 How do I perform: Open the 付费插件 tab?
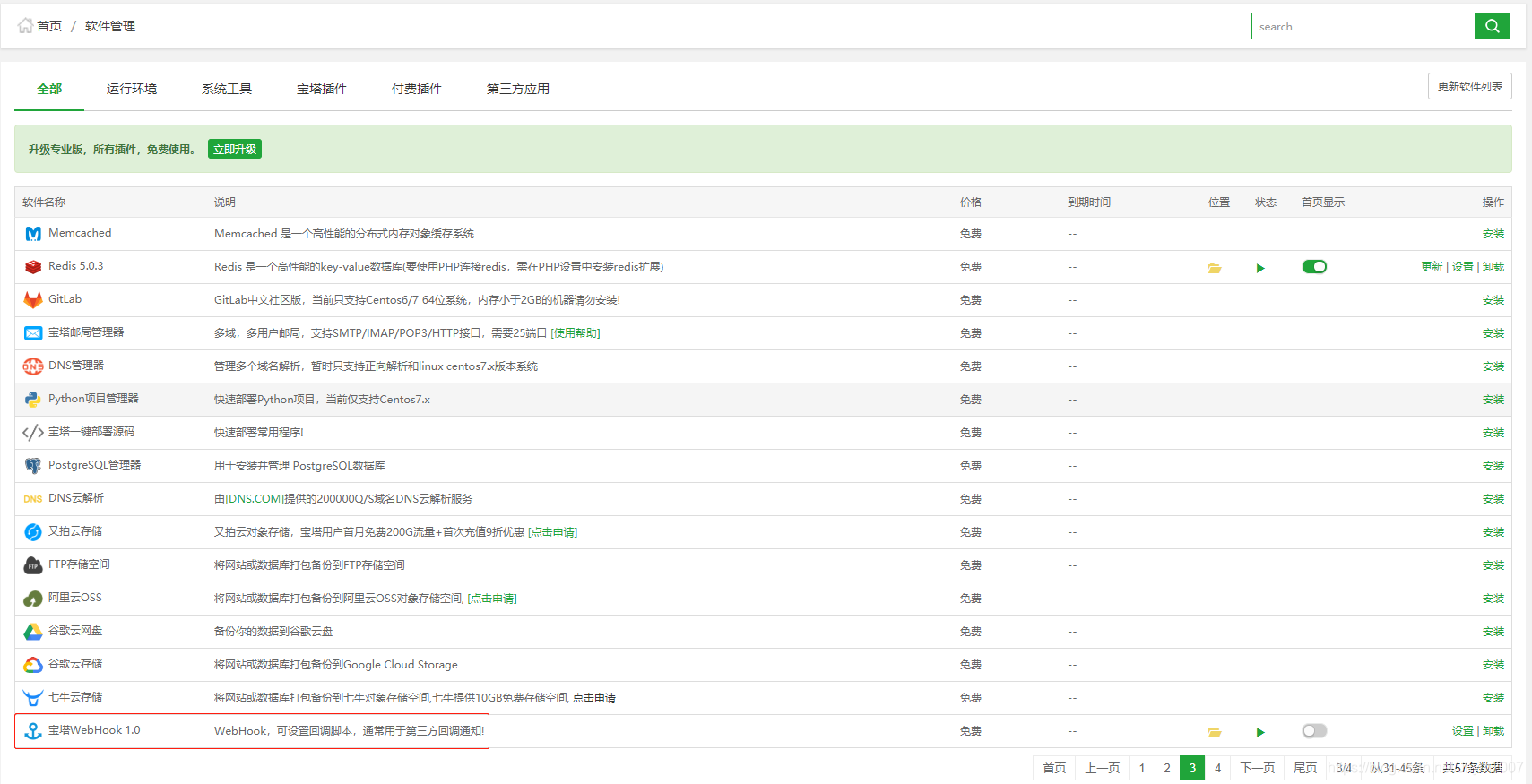click(417, 89)
